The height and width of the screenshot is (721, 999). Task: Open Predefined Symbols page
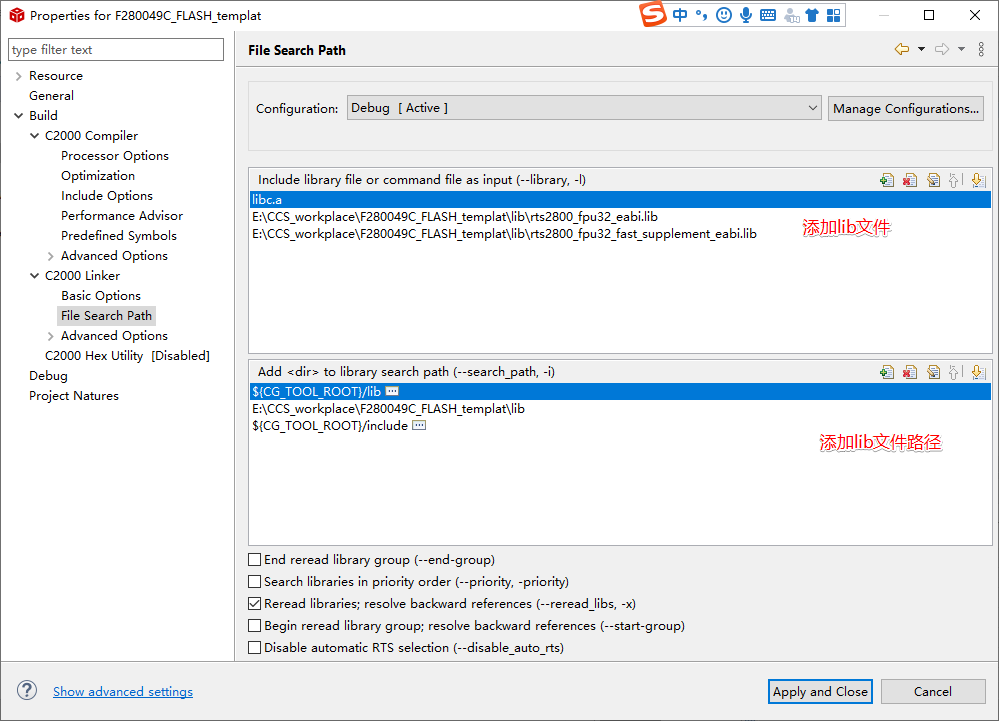pyautogui.click(x=119, y=236)
